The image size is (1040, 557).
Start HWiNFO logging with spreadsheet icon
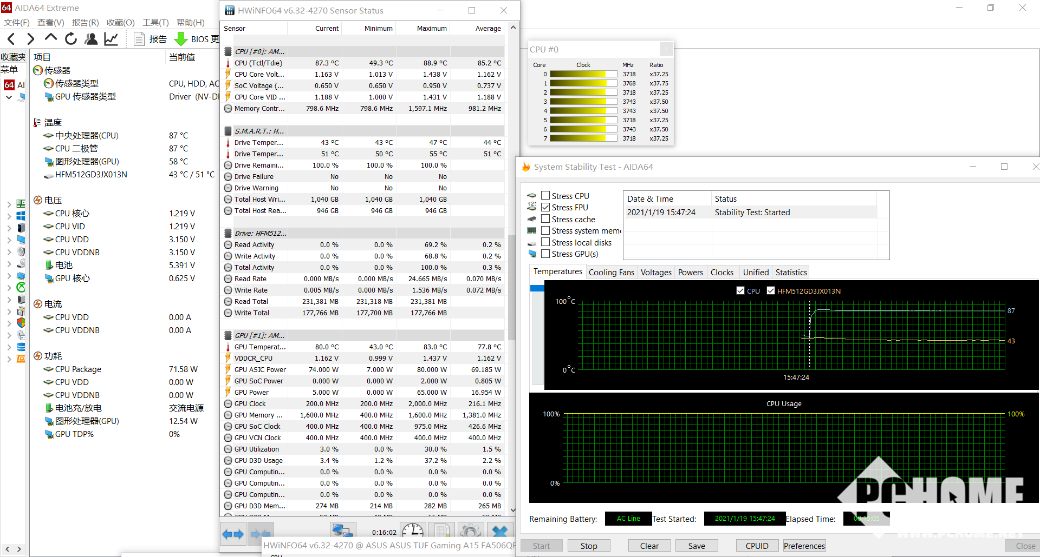(x=441, y=532)
